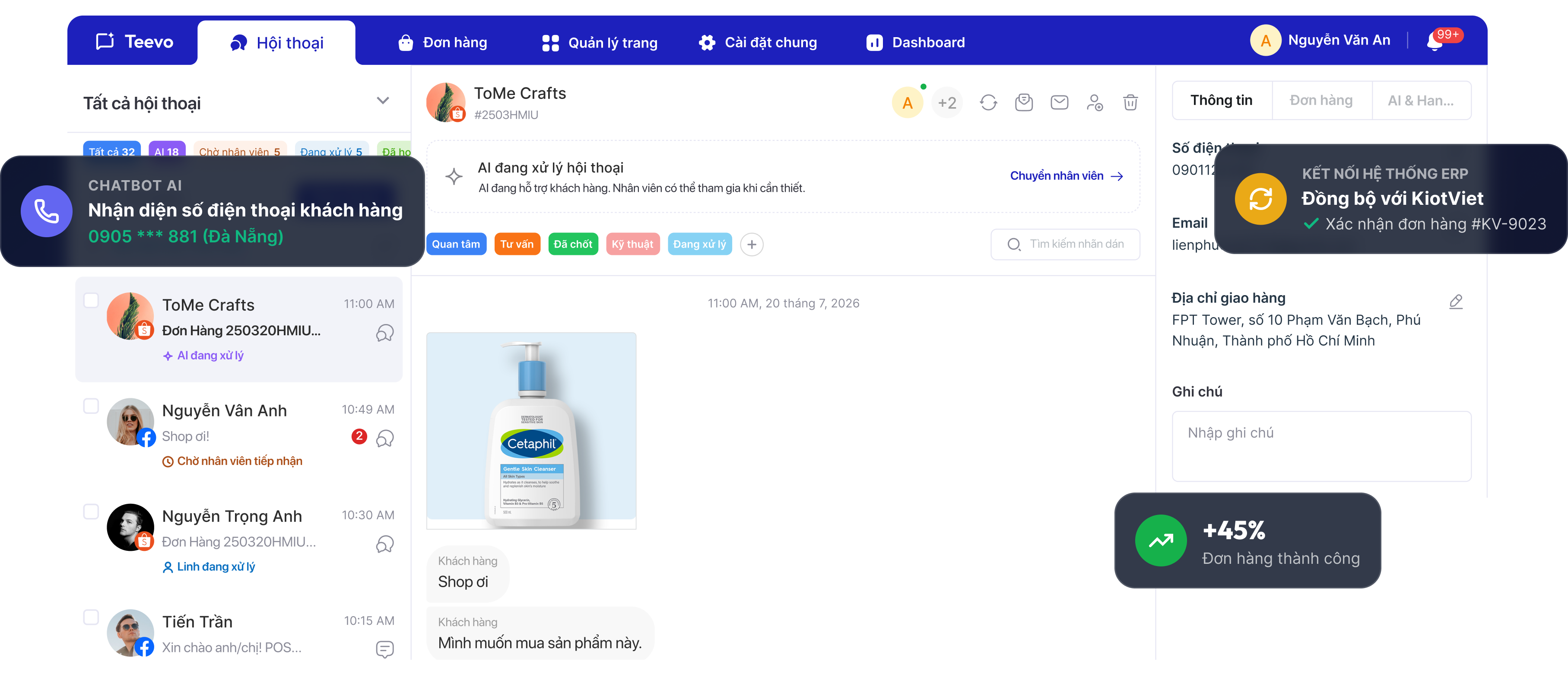Click assigned agent avatar A
Image resolution: width=1568 pixels, height=674 pixels.
pyautogui.click(x=908, y=102)
